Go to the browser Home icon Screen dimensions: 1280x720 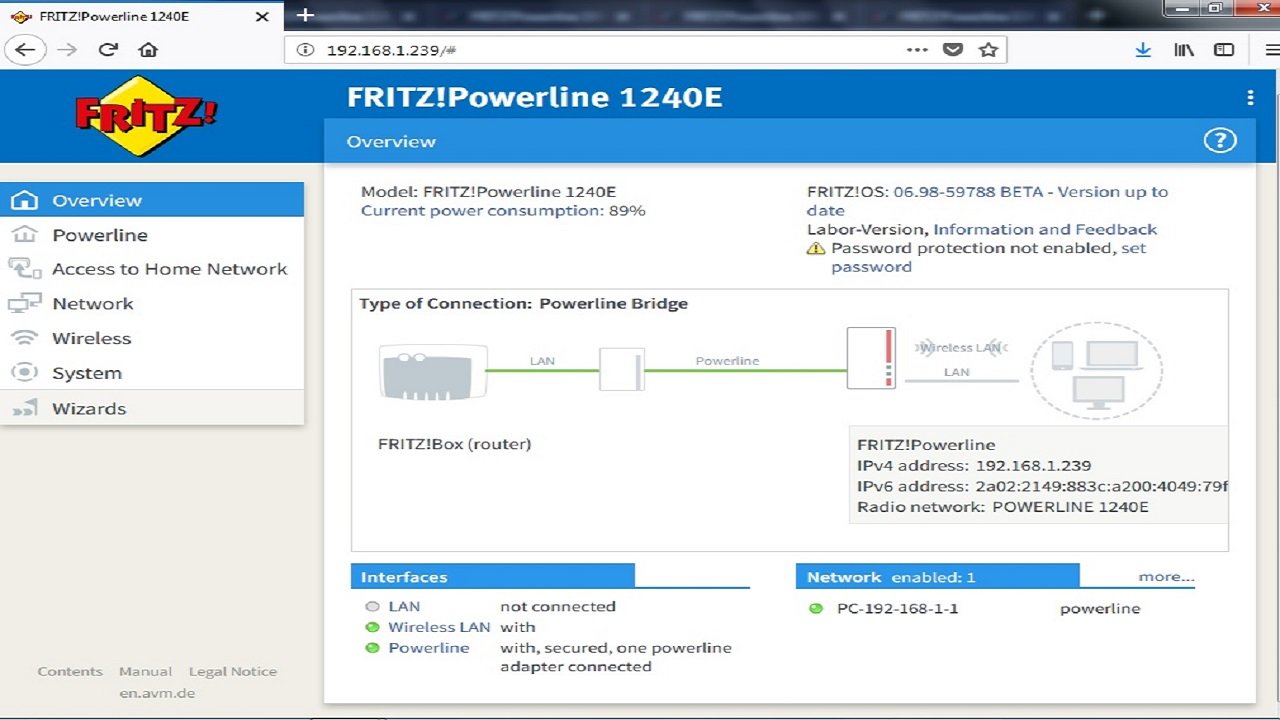pos(148,50)
